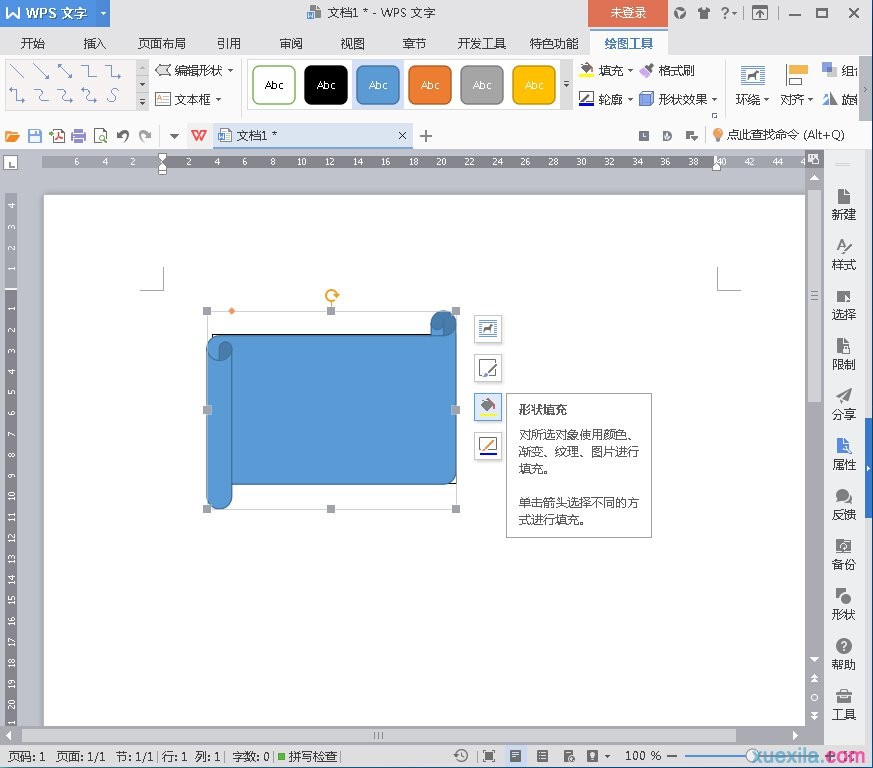Select the 编辑形状 (Edit Shape) tool
The width and height of the screenshot is (873, 768).
pyautogui.click(x=195, y=70)
